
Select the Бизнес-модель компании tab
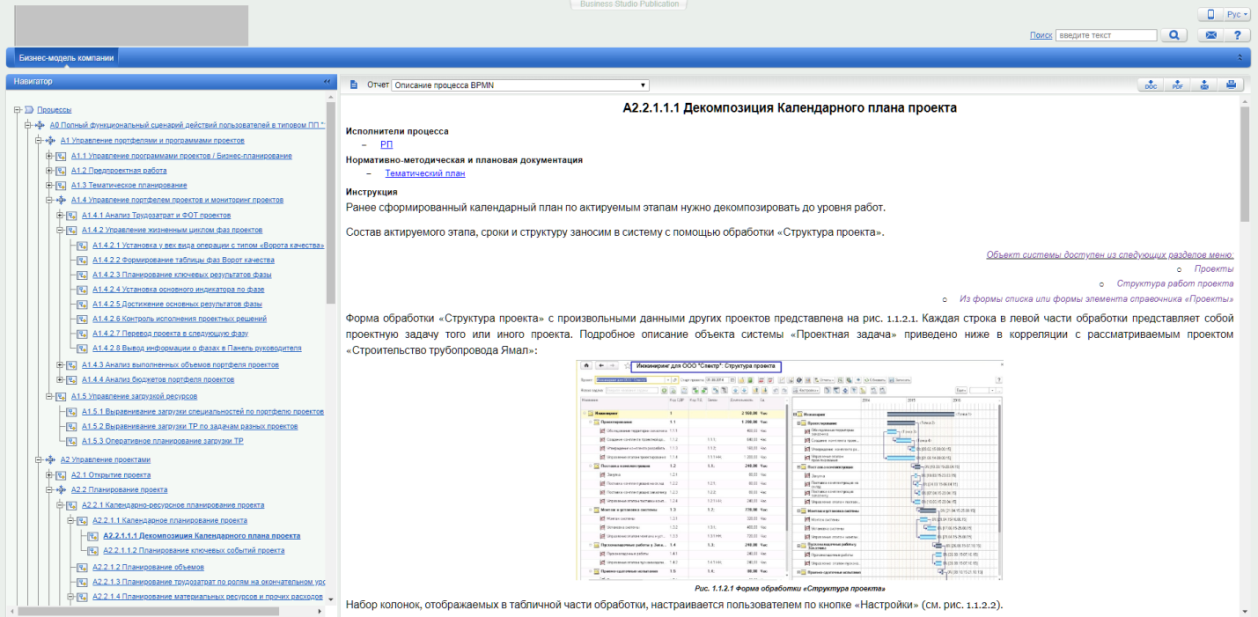click(x=66, y=57)
